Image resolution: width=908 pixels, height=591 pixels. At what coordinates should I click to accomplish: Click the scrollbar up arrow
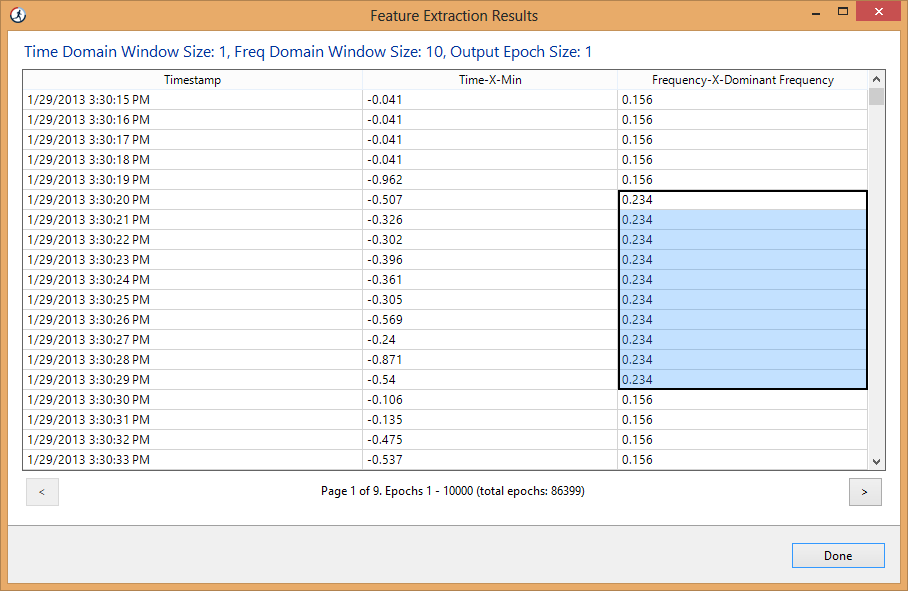coord(877,79)
